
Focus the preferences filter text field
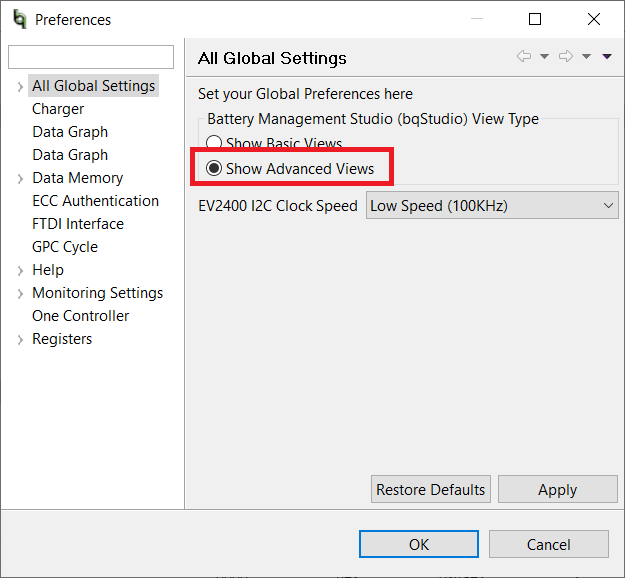pyautogui.click(x=91, y=57)
